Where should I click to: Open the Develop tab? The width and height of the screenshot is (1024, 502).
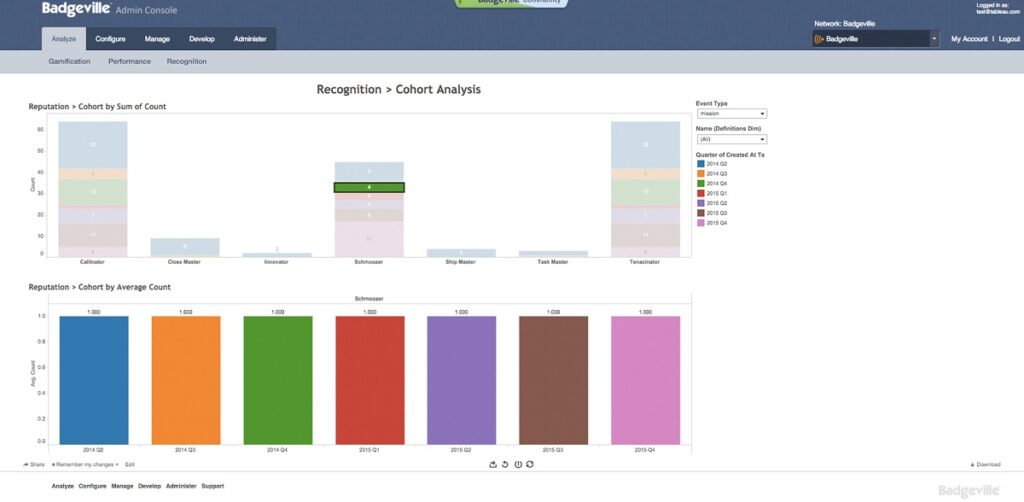point(202,39)
